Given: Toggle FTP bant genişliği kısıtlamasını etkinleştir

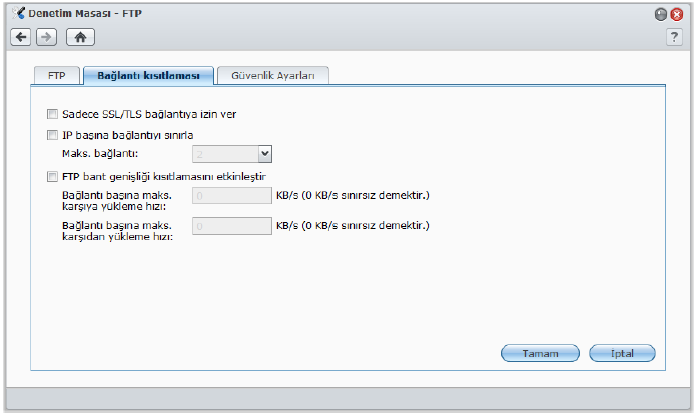Looking at the screenshot, I should [52, 176].
